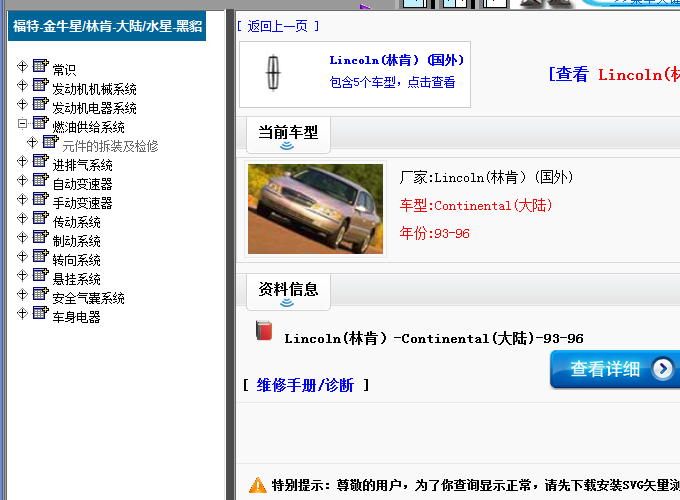Viewport: 680px width, 500px height.
Task: Click the document icon beside 转向系统
Action: [41, 255]
